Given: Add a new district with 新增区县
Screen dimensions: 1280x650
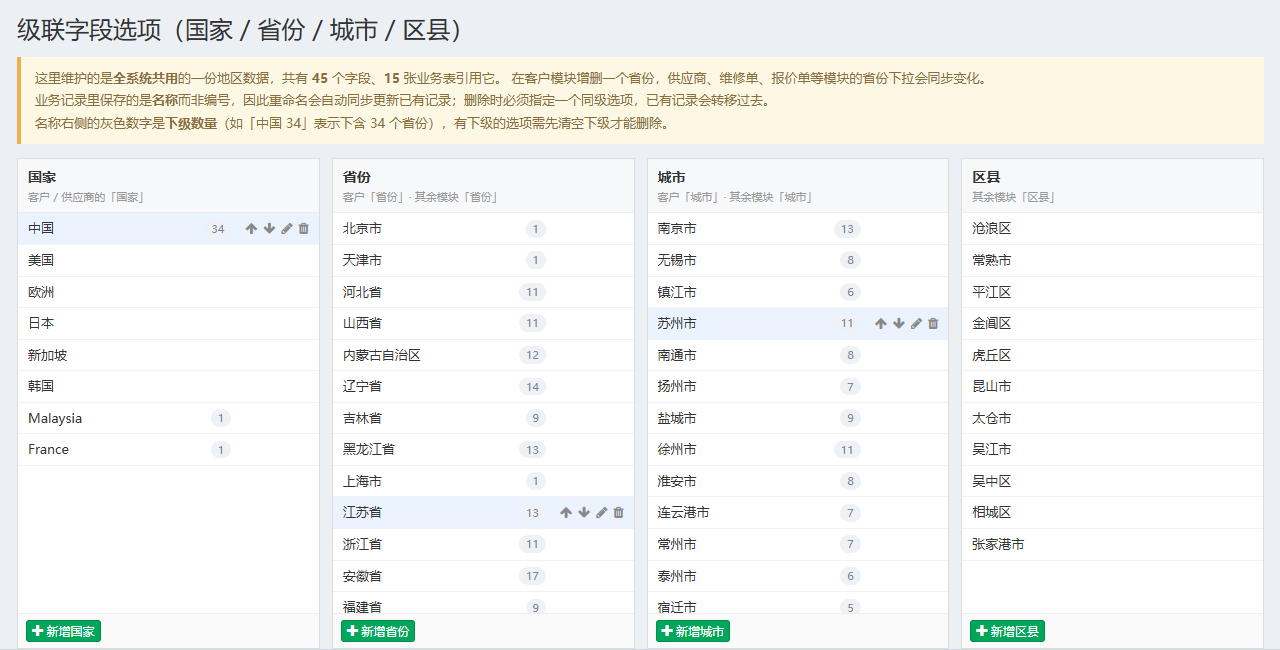Looking at the screenshot, I should pyautogui.click(x=1007, y=631).
